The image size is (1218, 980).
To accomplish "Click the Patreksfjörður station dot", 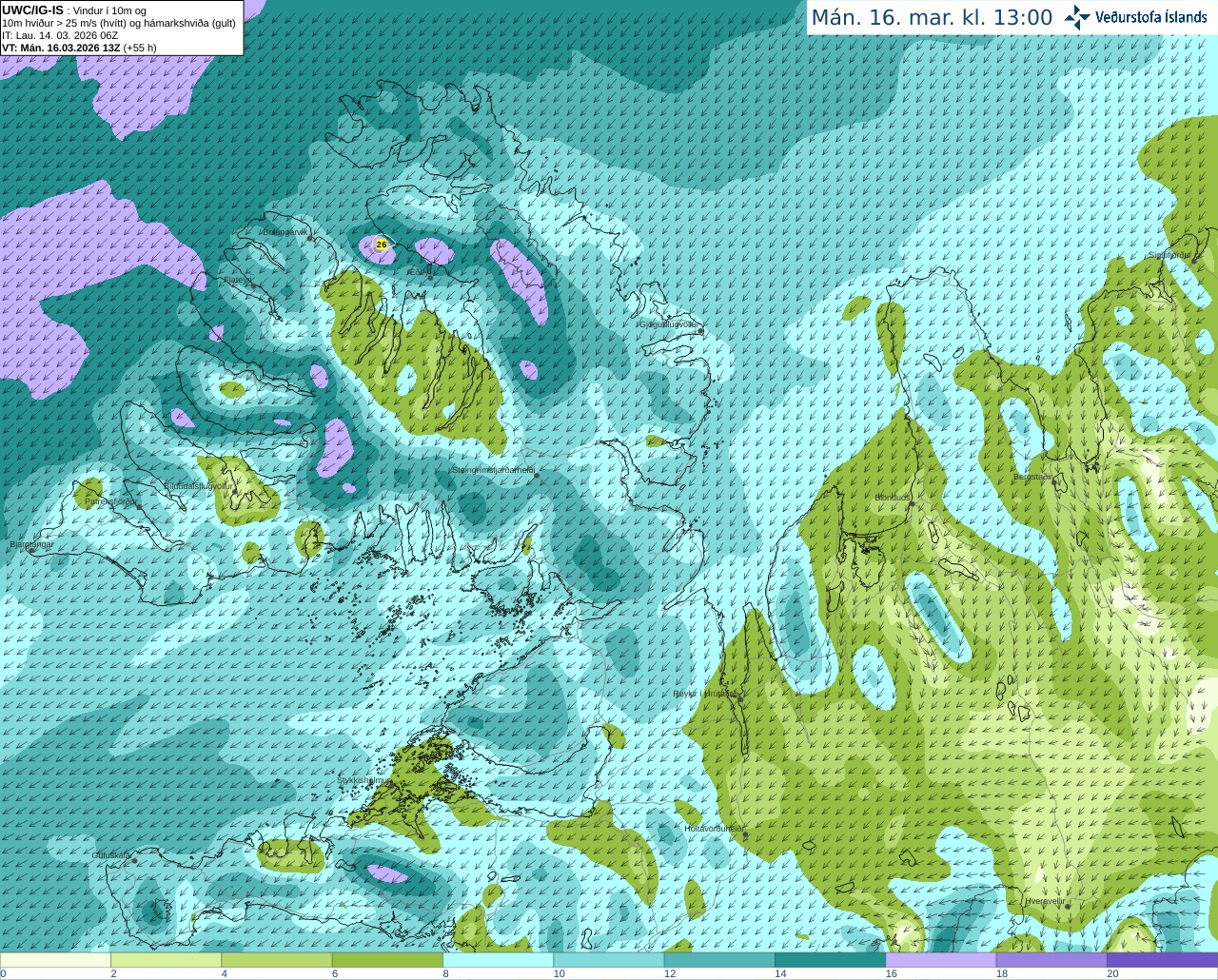I will point(139,507).
